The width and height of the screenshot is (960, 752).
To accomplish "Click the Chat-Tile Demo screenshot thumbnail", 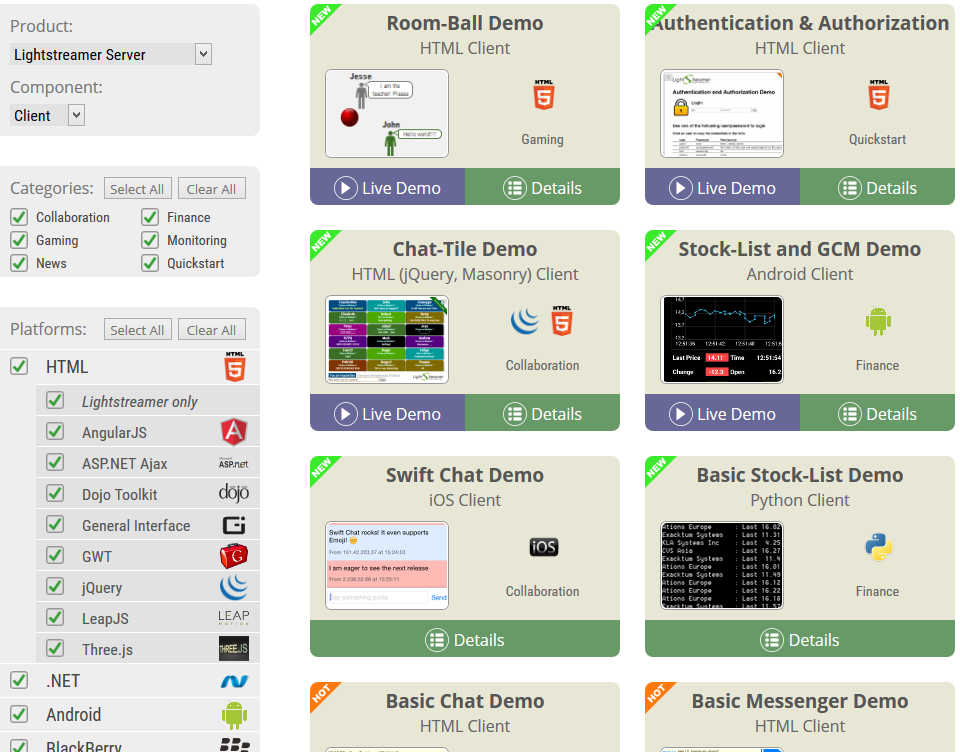I will (x=387, y=339).
